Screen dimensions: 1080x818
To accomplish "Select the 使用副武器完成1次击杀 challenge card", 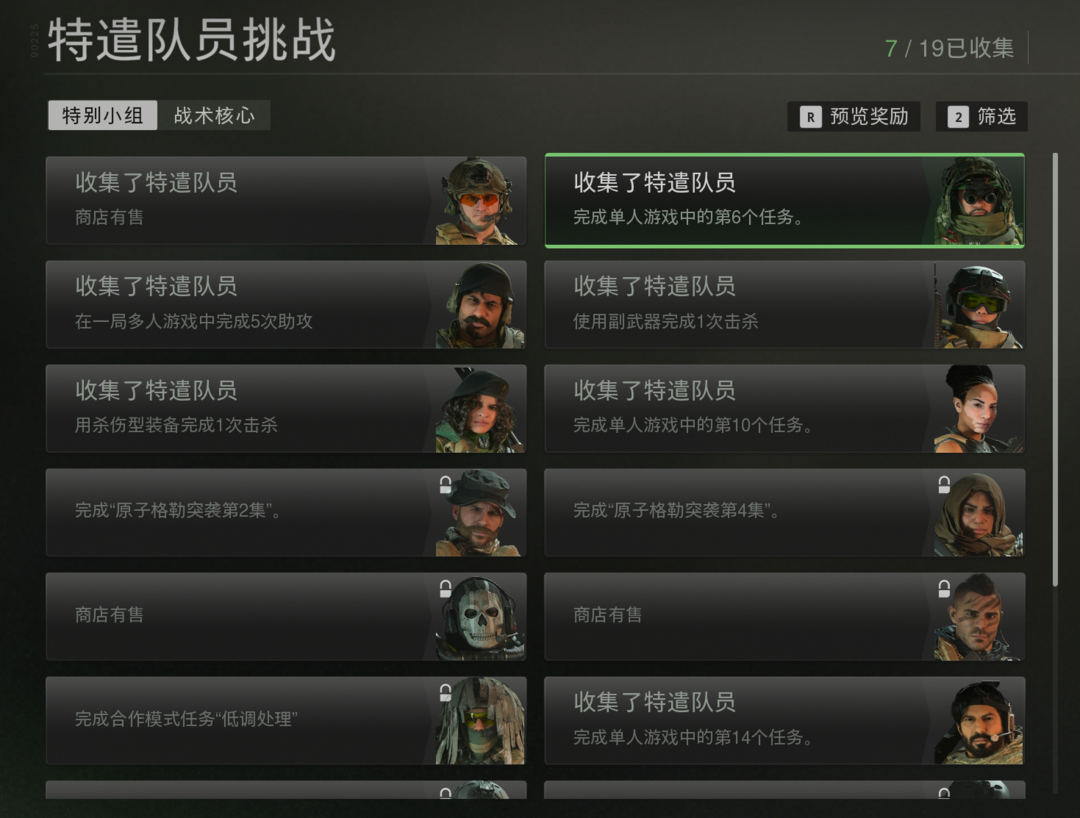I will [785, 304].
